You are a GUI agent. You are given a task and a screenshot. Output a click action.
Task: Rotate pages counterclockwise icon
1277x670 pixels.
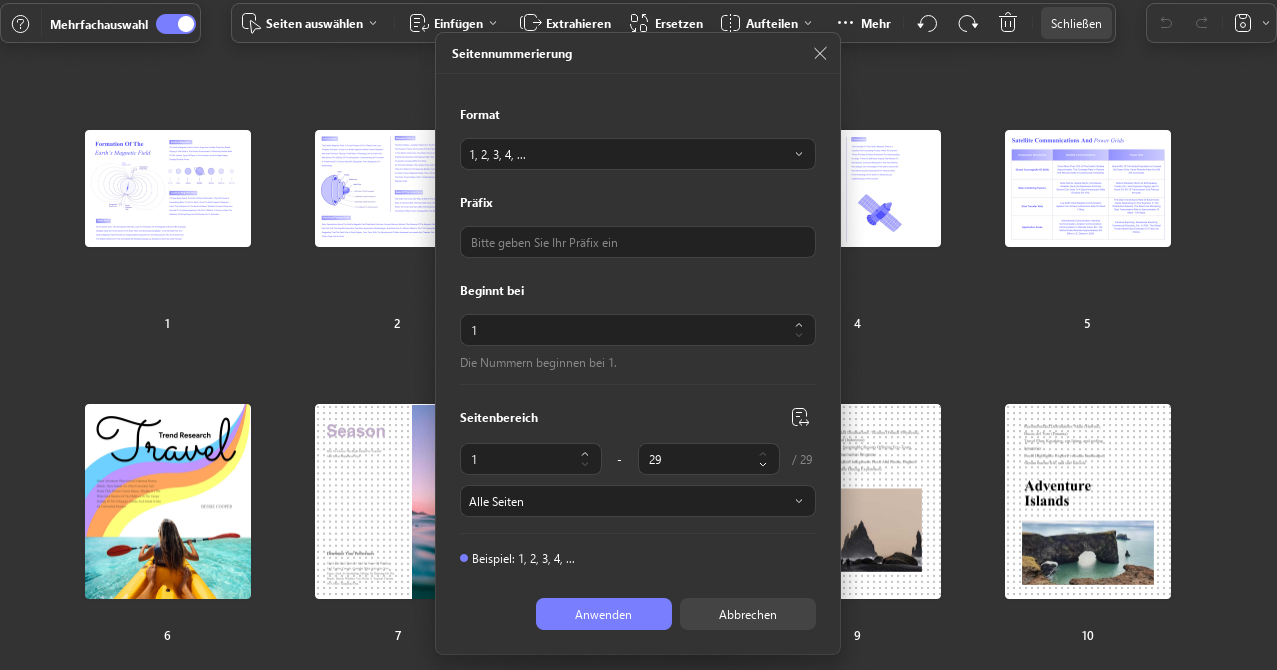click(927, 23)
